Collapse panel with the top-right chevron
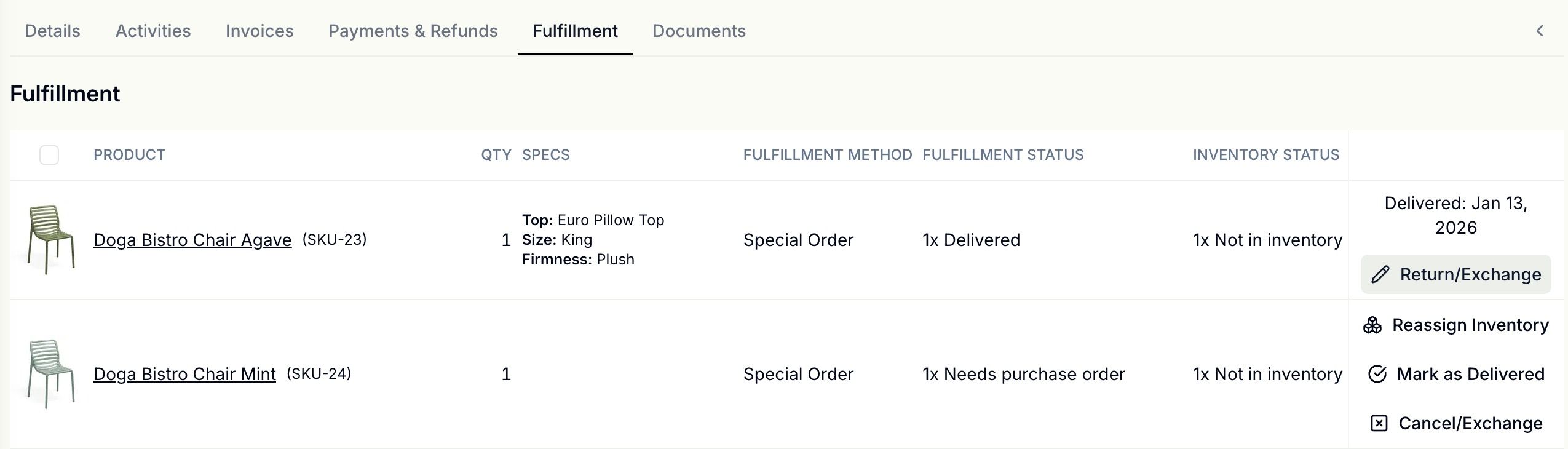This screenshot has height=449, width=1568. tap(1540, 31)
